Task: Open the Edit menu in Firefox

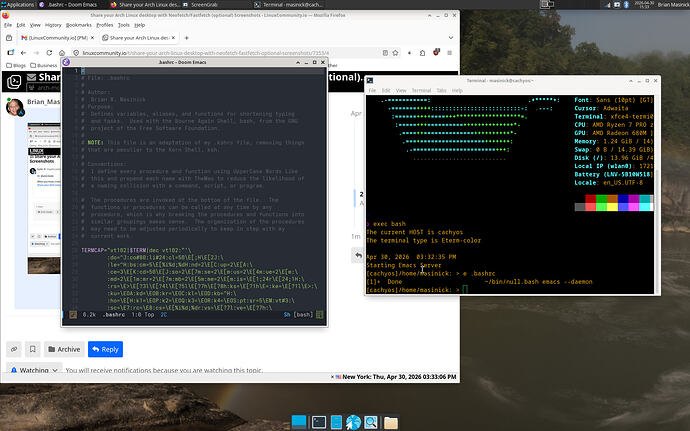Action: (21, 25)
